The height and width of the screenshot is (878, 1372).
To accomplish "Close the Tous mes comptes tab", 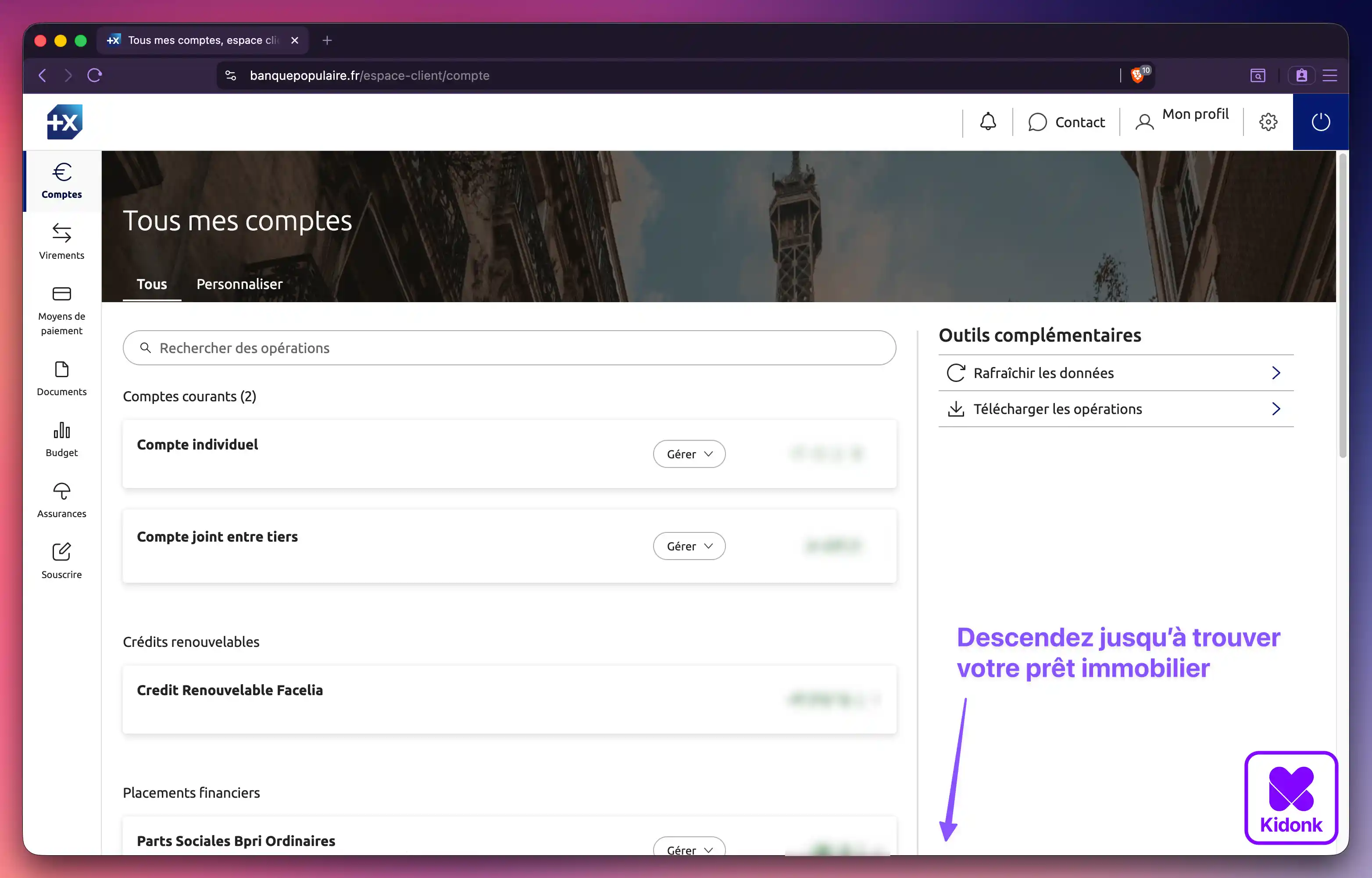I will click(x=295, y=40).
